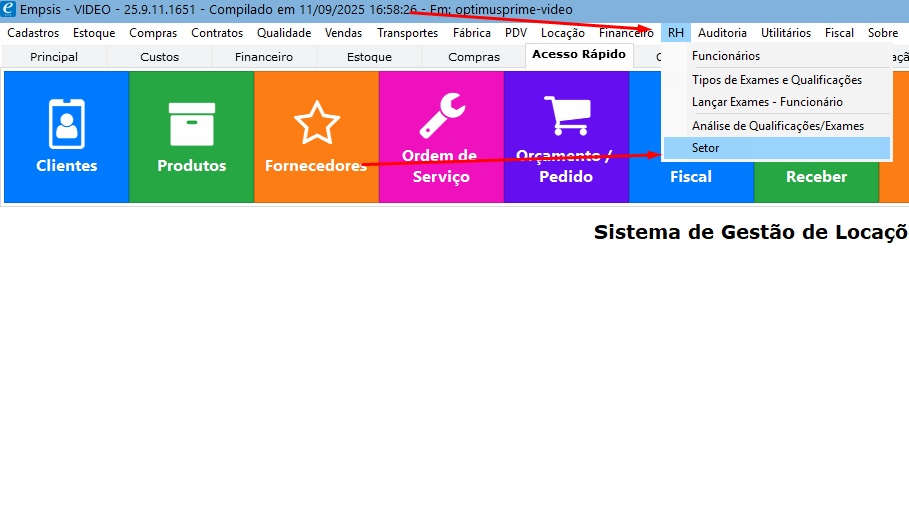Click the Fornecedores star icon tile

(x=316, y=137)
